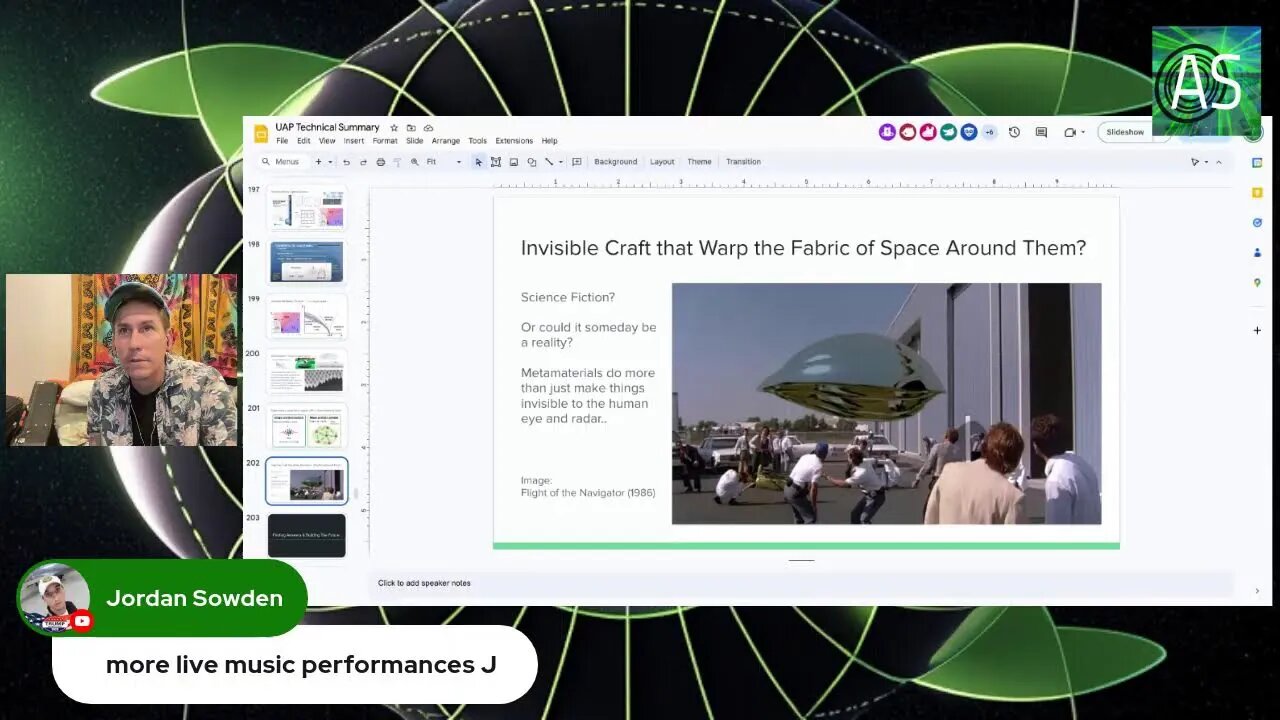Image resolution: width=1280 pixels, height=720 pixels.
Task: Open the Maps side panel icon
Action: tap(1257, 283)
